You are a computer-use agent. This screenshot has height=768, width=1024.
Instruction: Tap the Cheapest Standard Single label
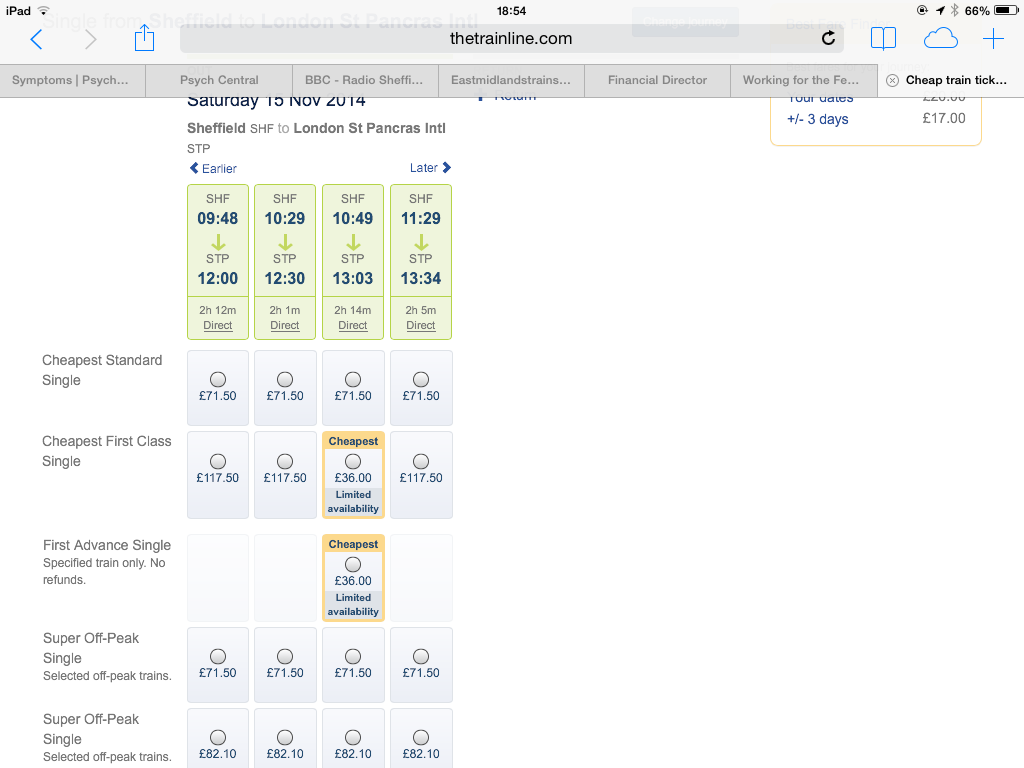(x=102, y=370)
